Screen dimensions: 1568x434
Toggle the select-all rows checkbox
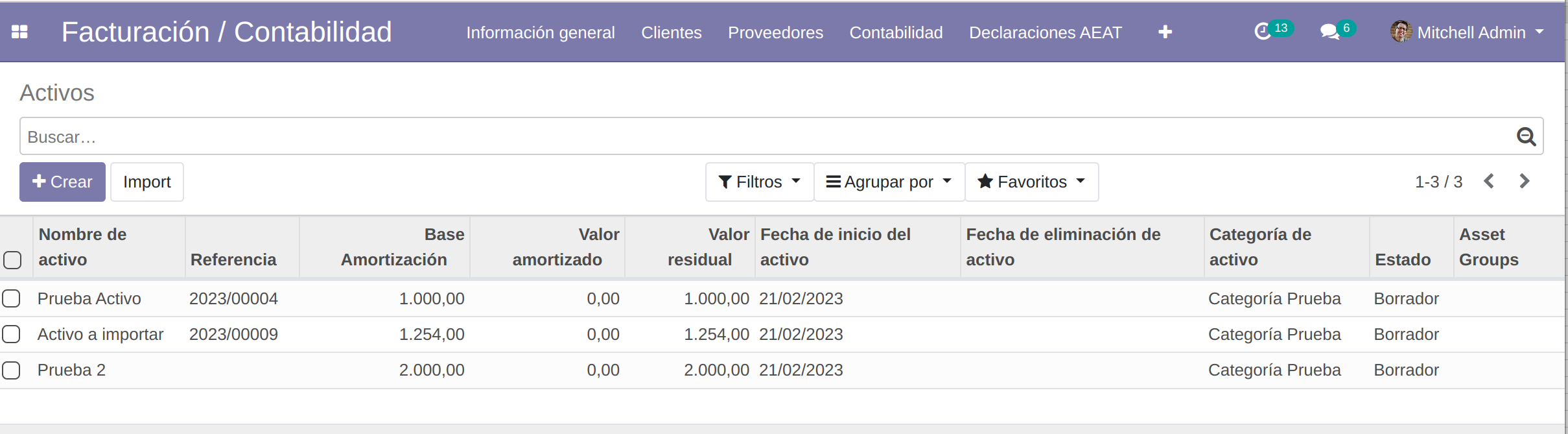12,259
